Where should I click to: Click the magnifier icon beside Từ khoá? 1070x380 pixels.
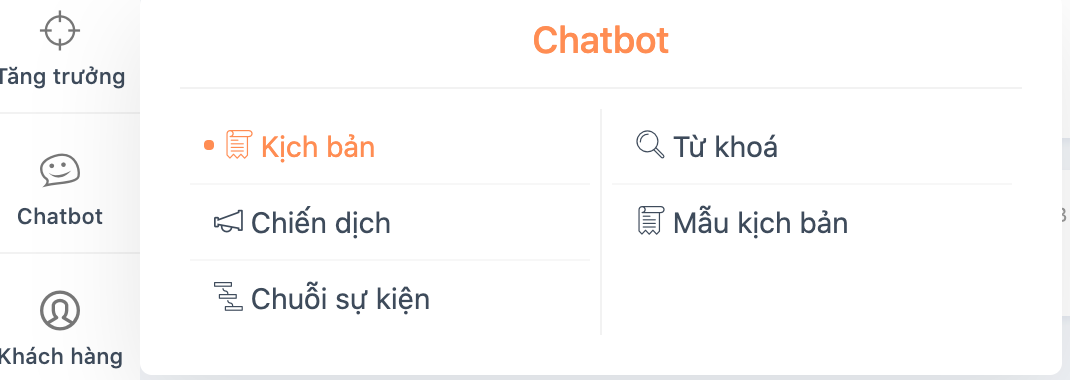650,145
